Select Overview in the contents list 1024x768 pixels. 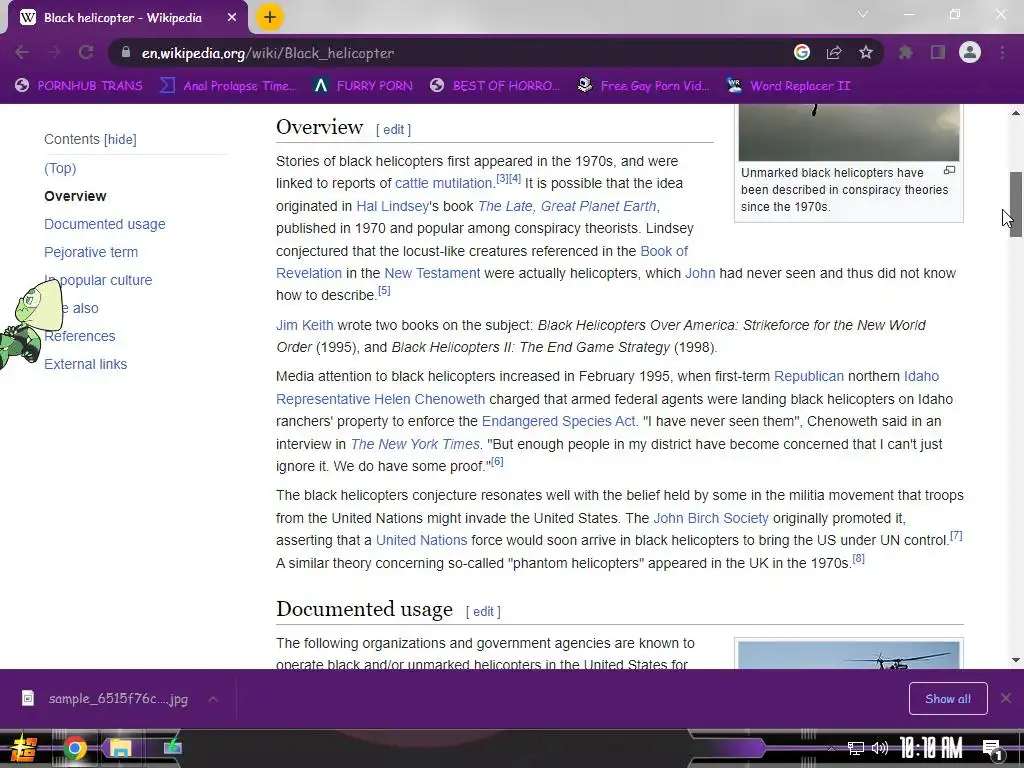coord(75,196)
